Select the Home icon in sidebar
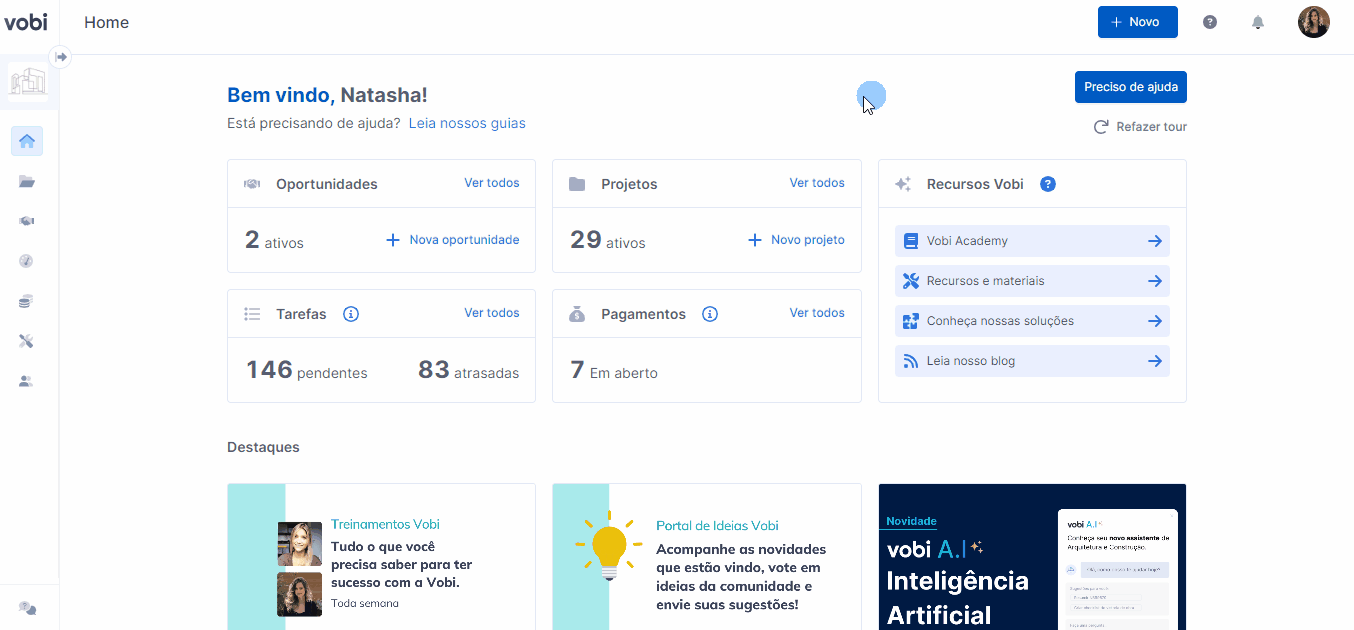This screenshot has width=1354, height=630. coord(27,141)
